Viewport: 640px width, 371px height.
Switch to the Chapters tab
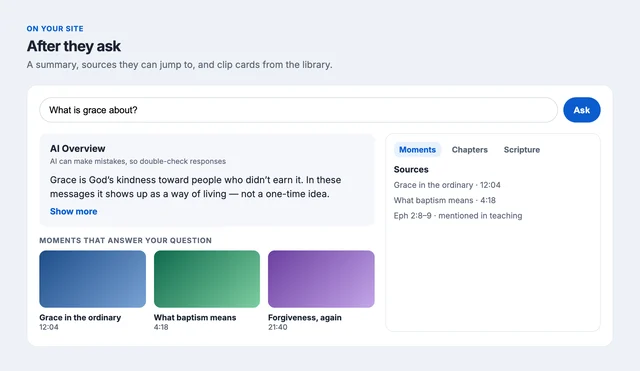tap(469, 150)
